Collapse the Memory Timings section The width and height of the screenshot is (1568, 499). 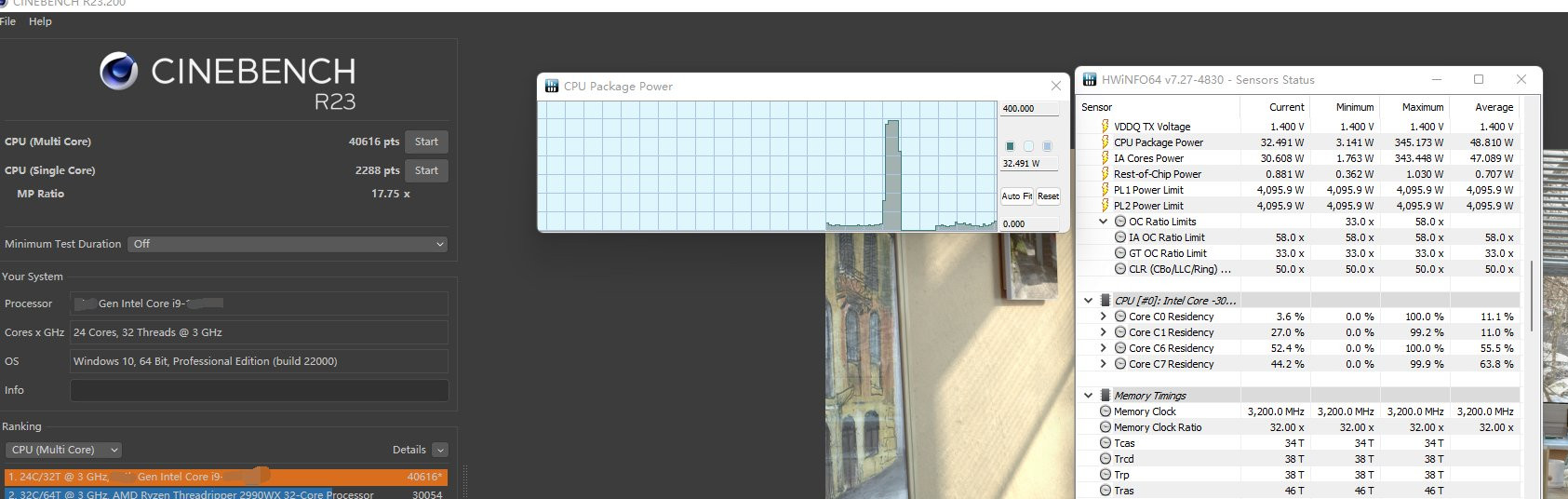coord(1088,396)
